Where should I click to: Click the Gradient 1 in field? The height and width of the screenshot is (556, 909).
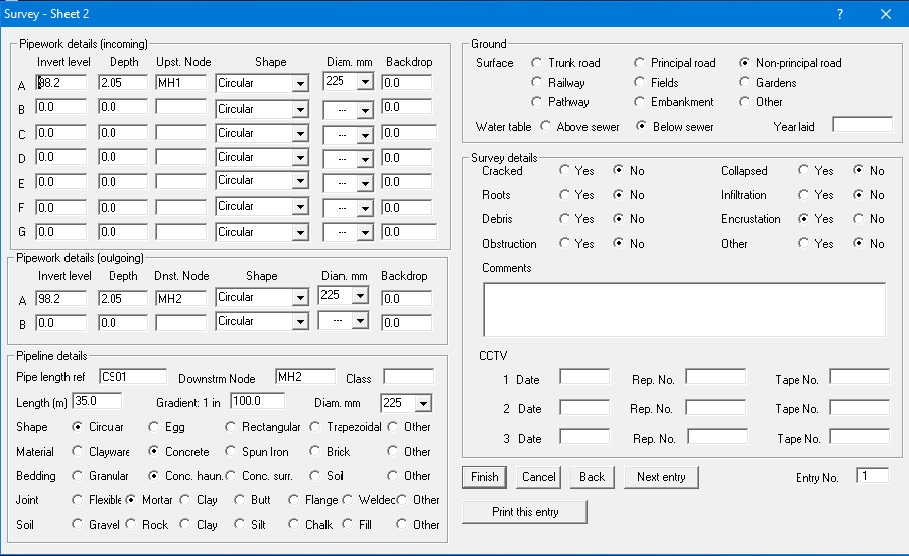click(257, 401)
